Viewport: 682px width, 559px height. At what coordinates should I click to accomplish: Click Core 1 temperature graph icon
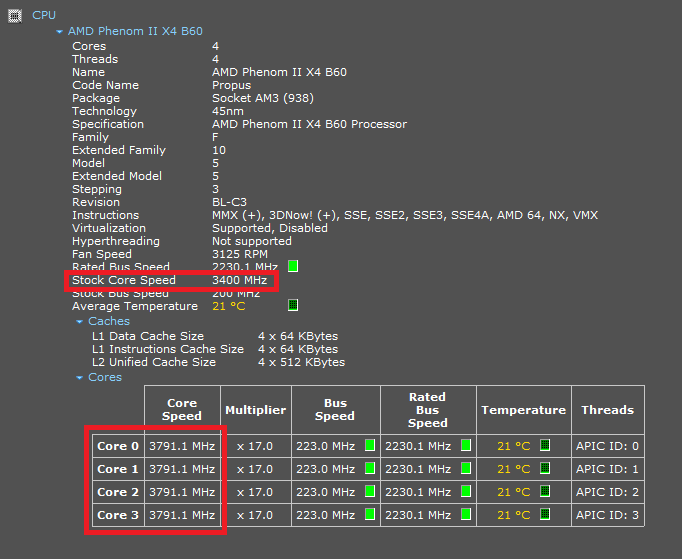[545, 468]
